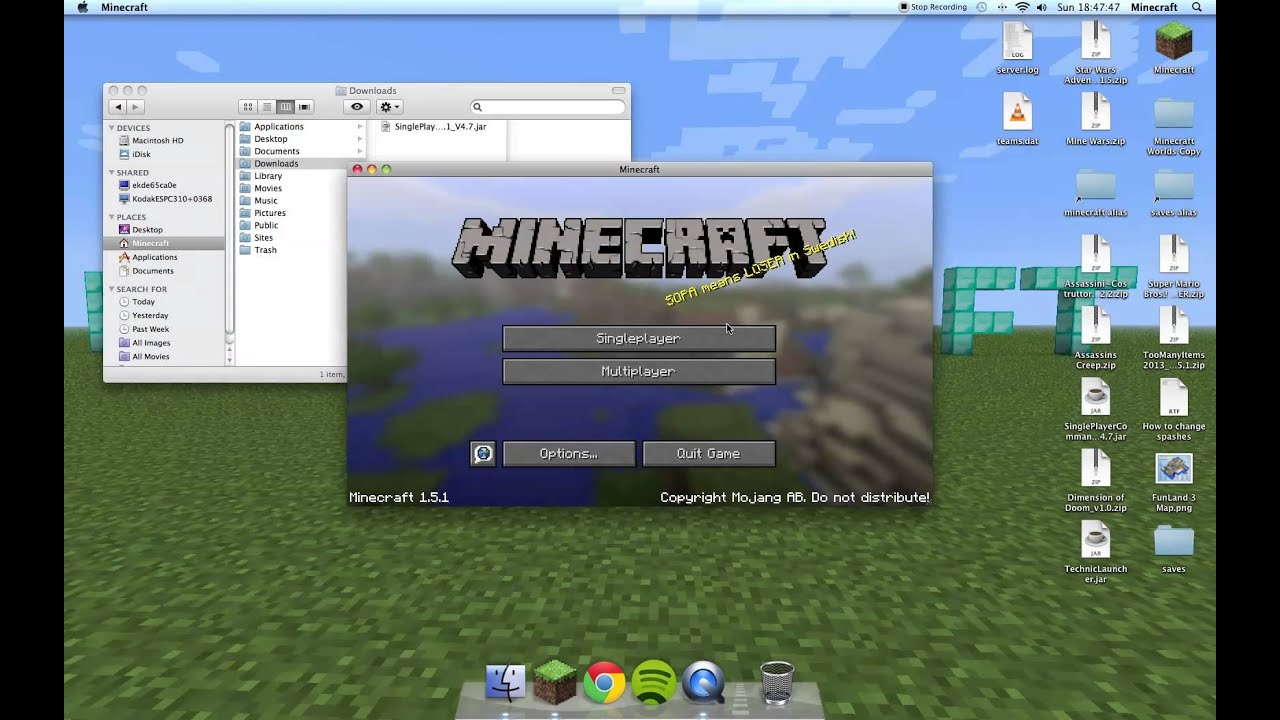
Task: Select Desktop under PLACES in sidebar
Action: pyautogui.click(x=141, y=230)
